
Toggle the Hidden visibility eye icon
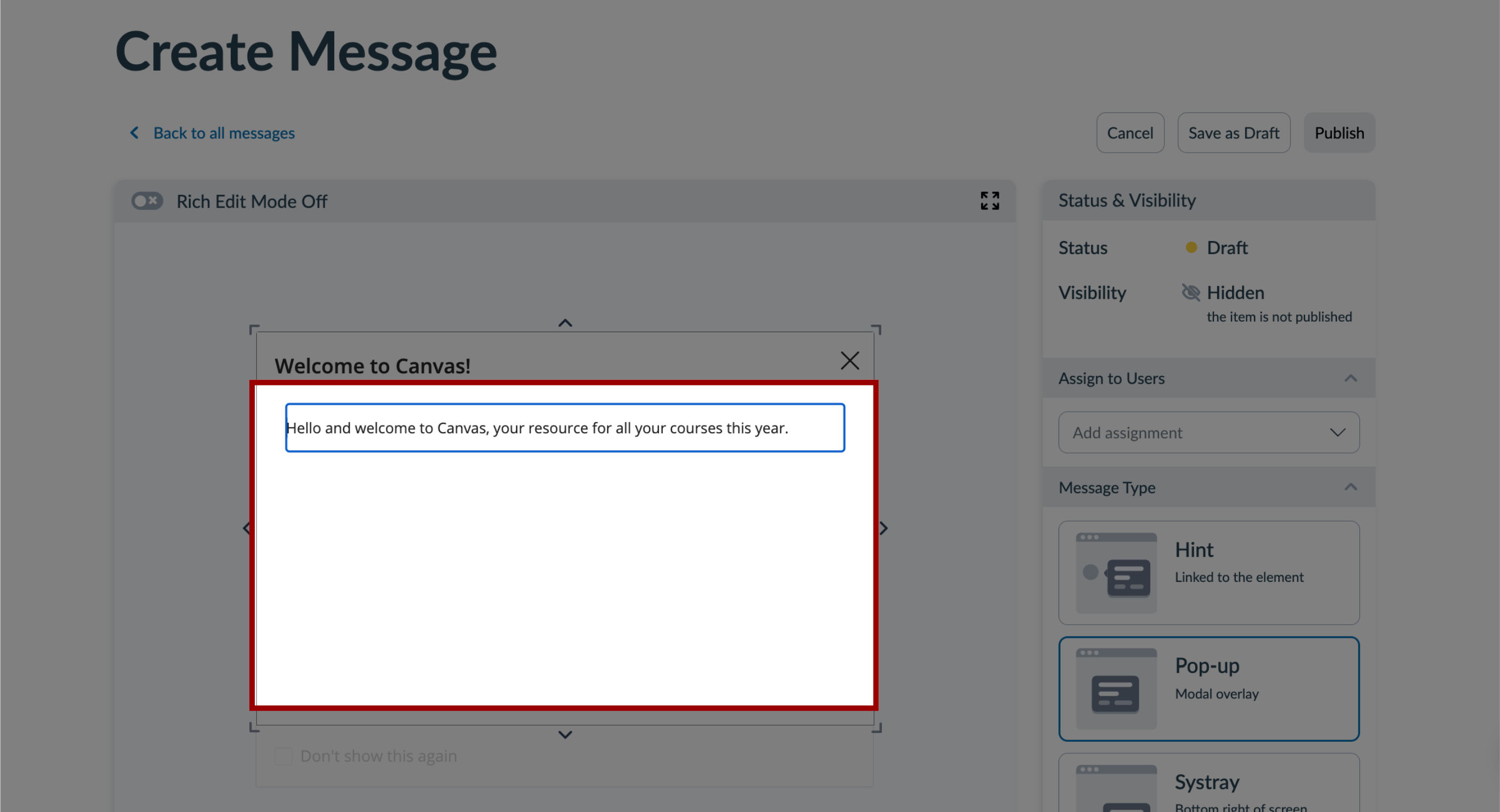pos(1191,291)
